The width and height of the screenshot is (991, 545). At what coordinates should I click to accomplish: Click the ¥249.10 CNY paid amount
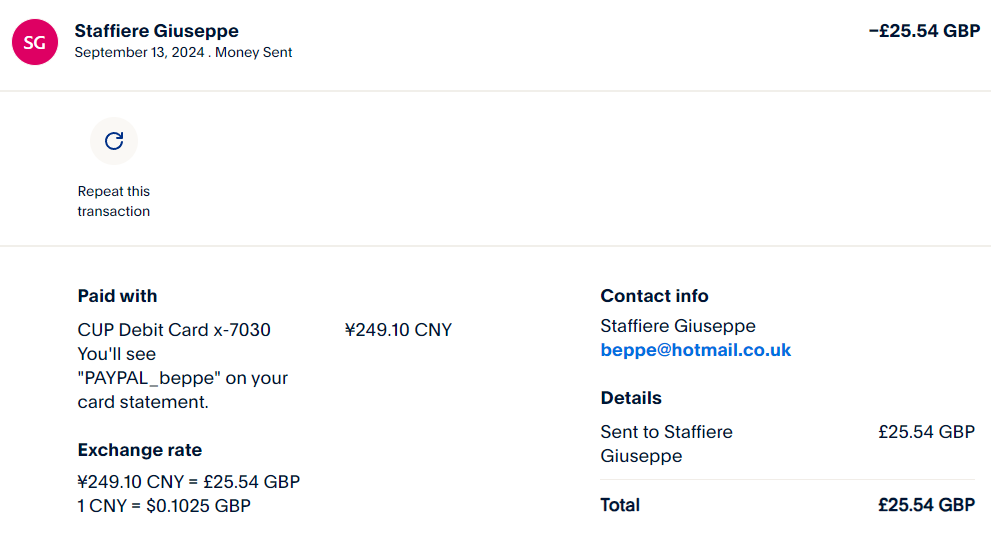tap(398, 330)
